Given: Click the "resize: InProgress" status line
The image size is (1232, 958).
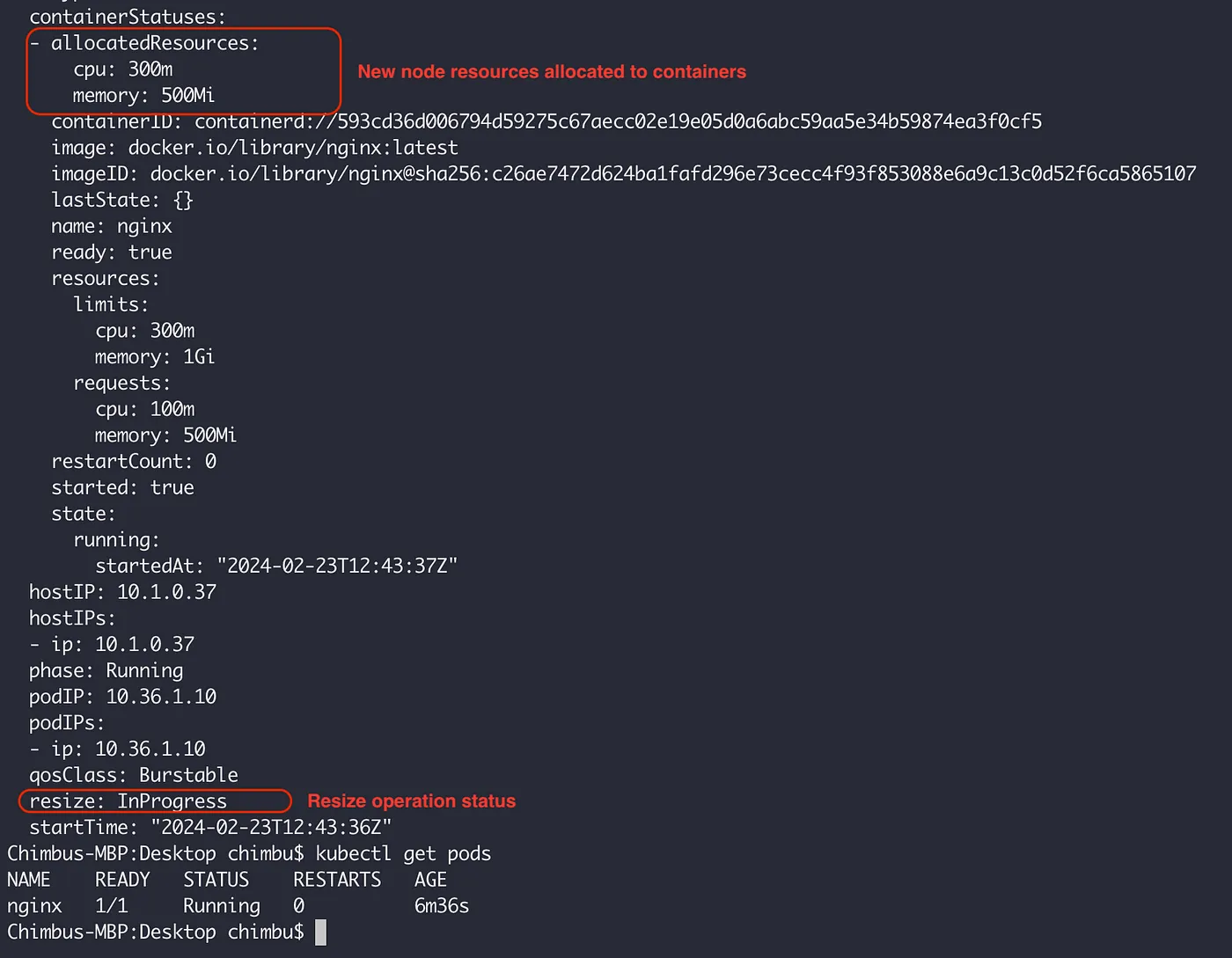Looking at the screenshot, I should pos(128,801).
